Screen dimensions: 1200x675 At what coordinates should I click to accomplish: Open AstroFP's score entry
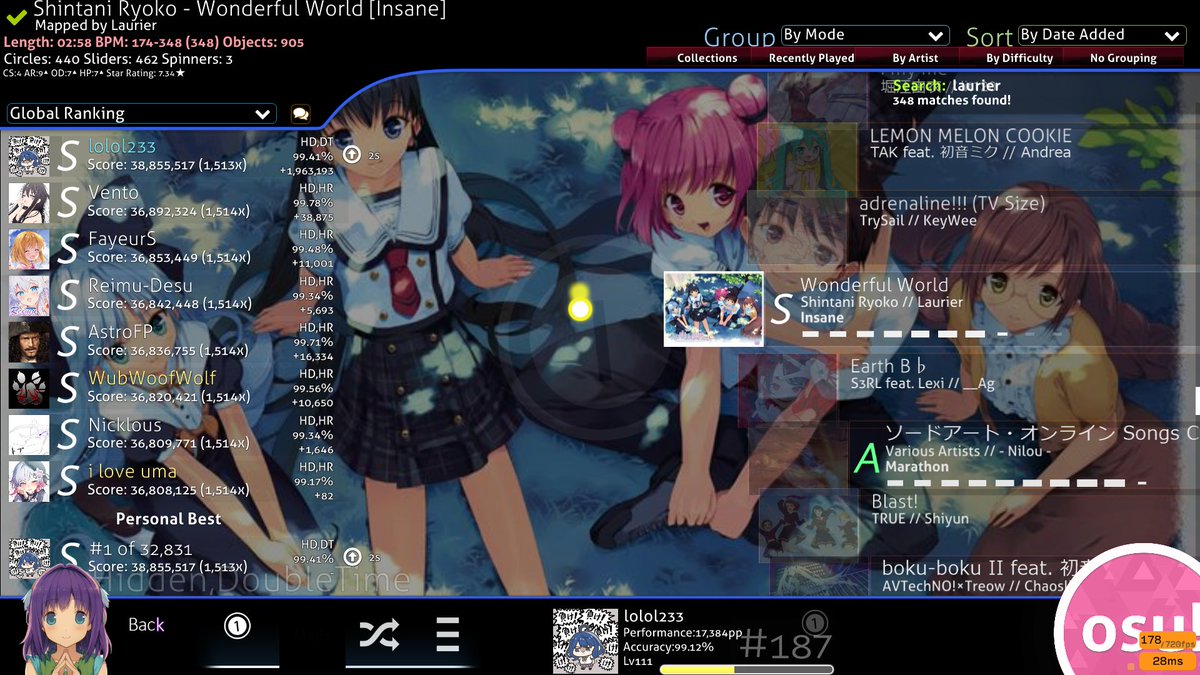click(x=171, y=342)
